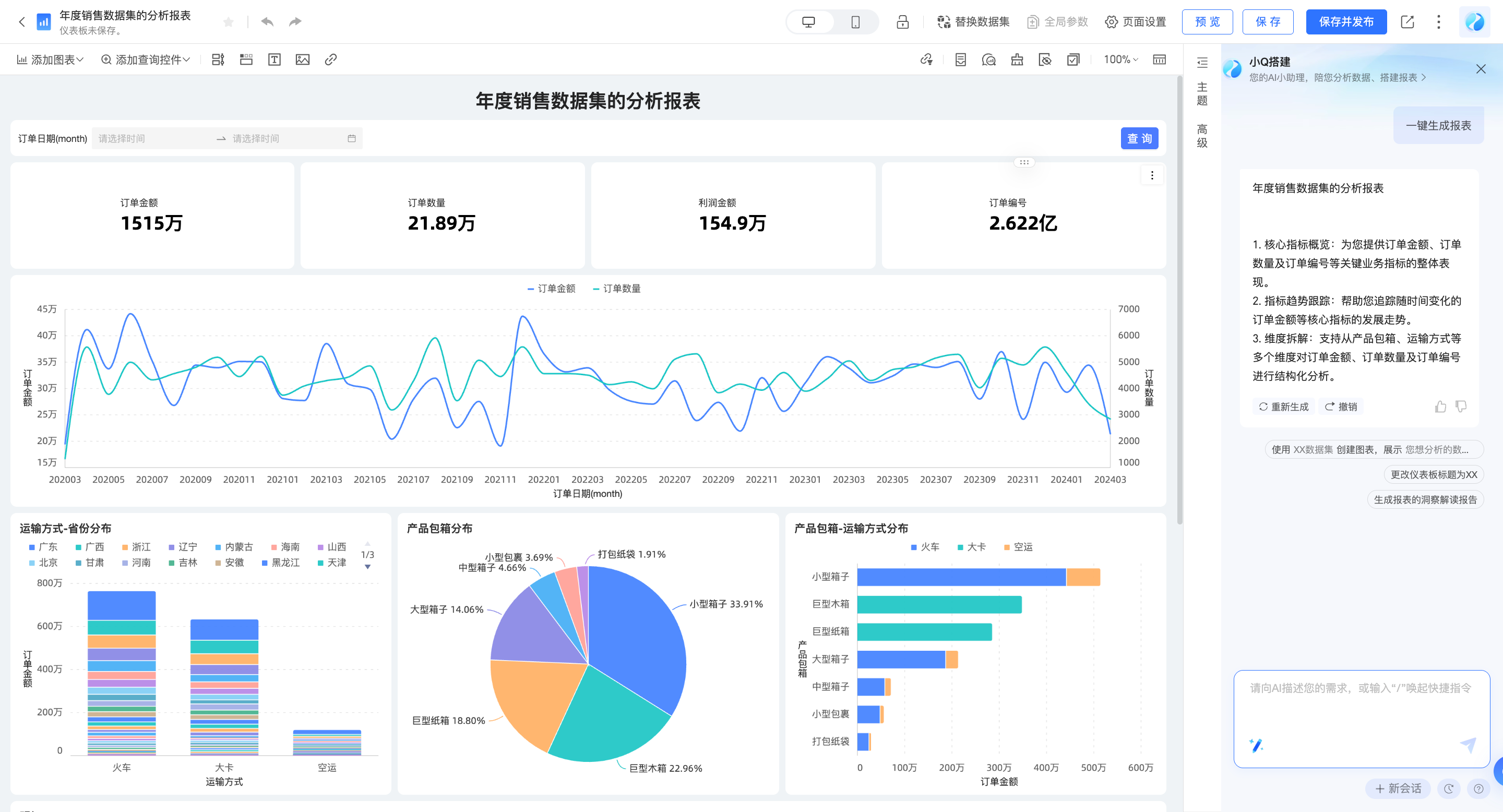The width and height of the screenshot is (1503, 812).
Task: Collapse the right side panel list icon
Action: point(1202,63)
